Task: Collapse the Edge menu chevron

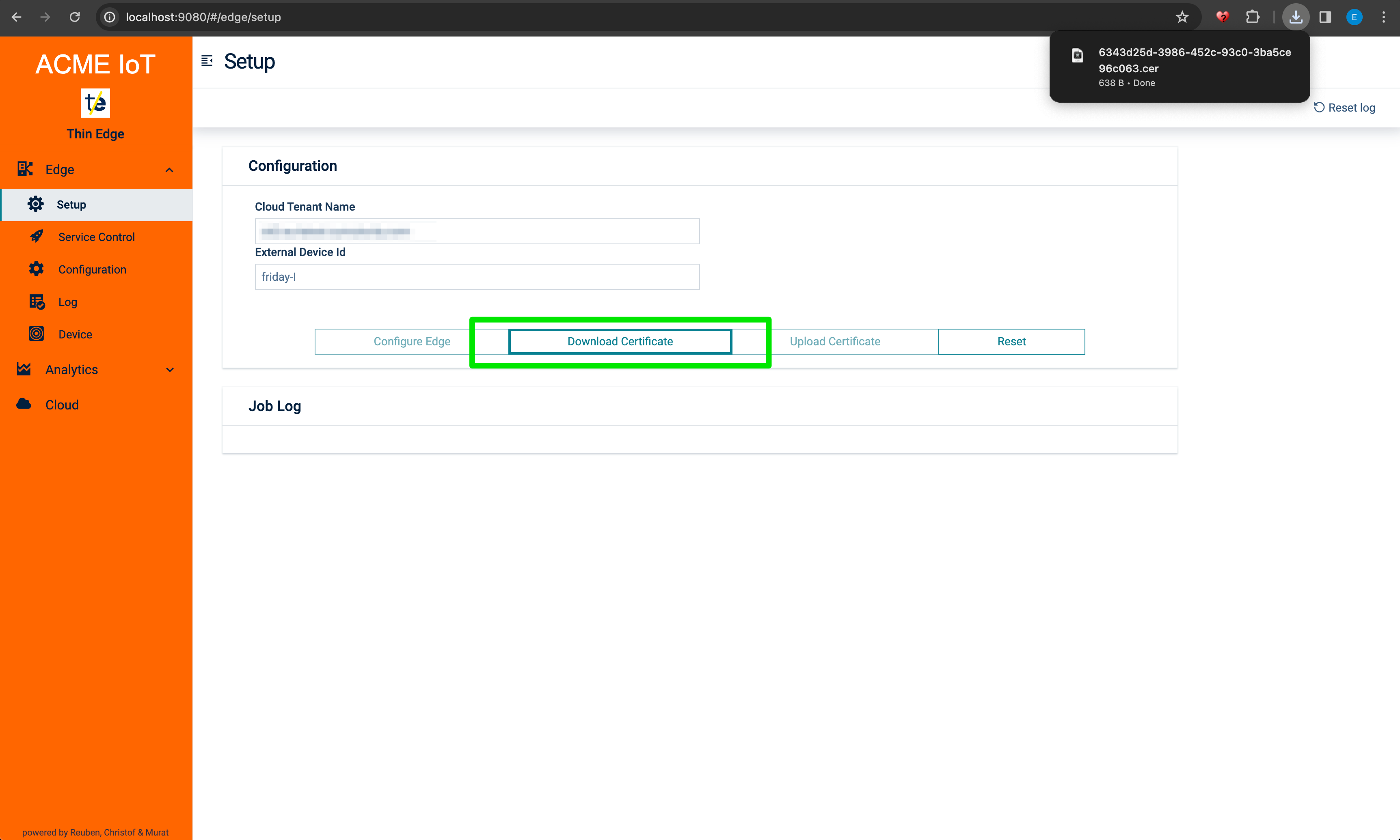Action: pyautogui.click(x=169, y=170)
